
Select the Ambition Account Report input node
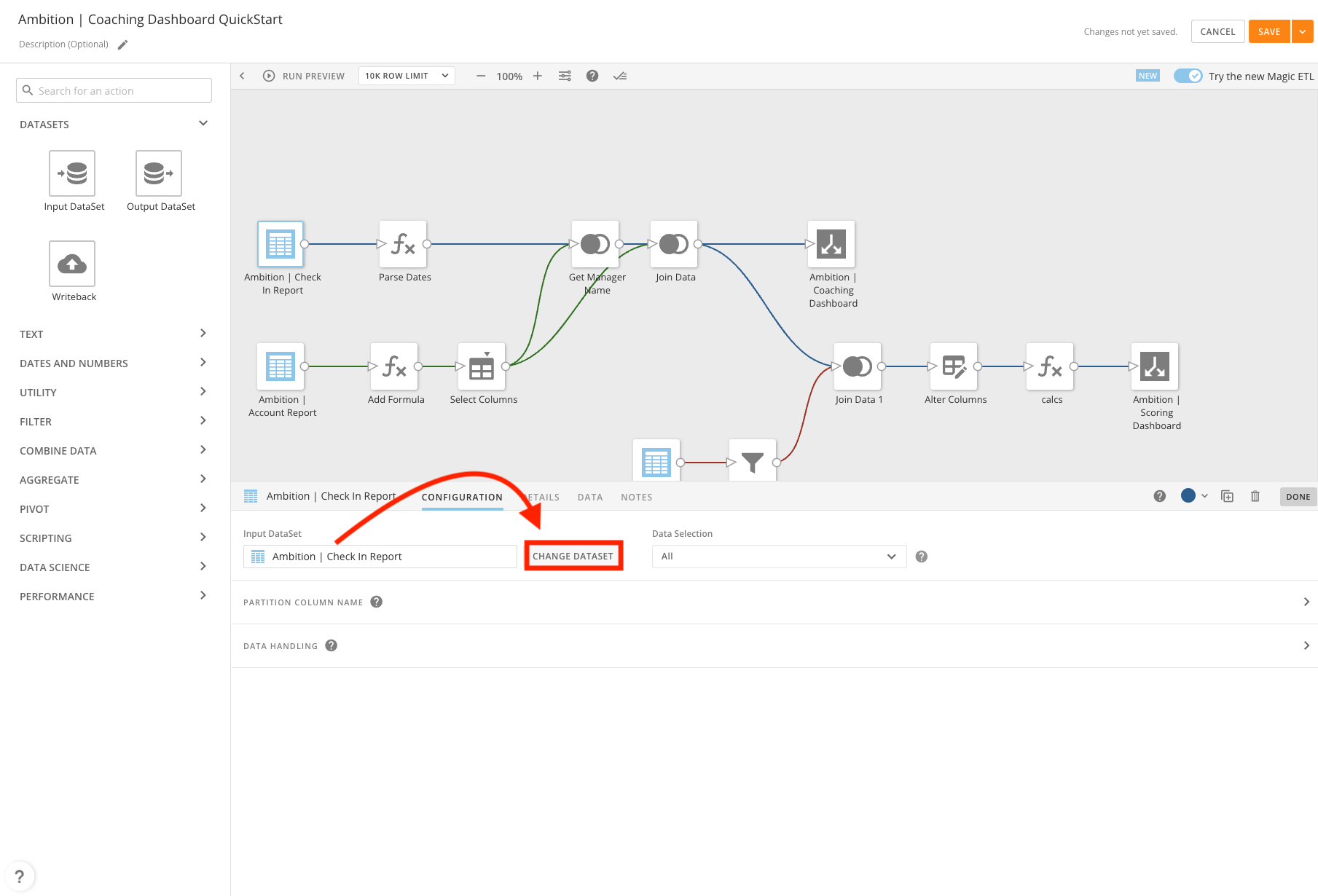[x=281, y=366]
